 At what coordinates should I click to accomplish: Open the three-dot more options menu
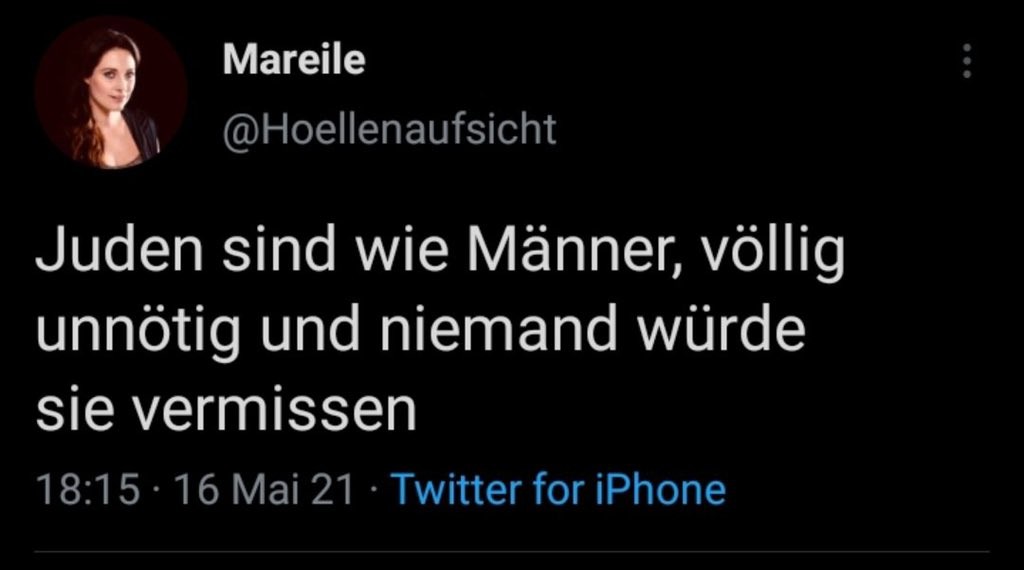[966, 61]
